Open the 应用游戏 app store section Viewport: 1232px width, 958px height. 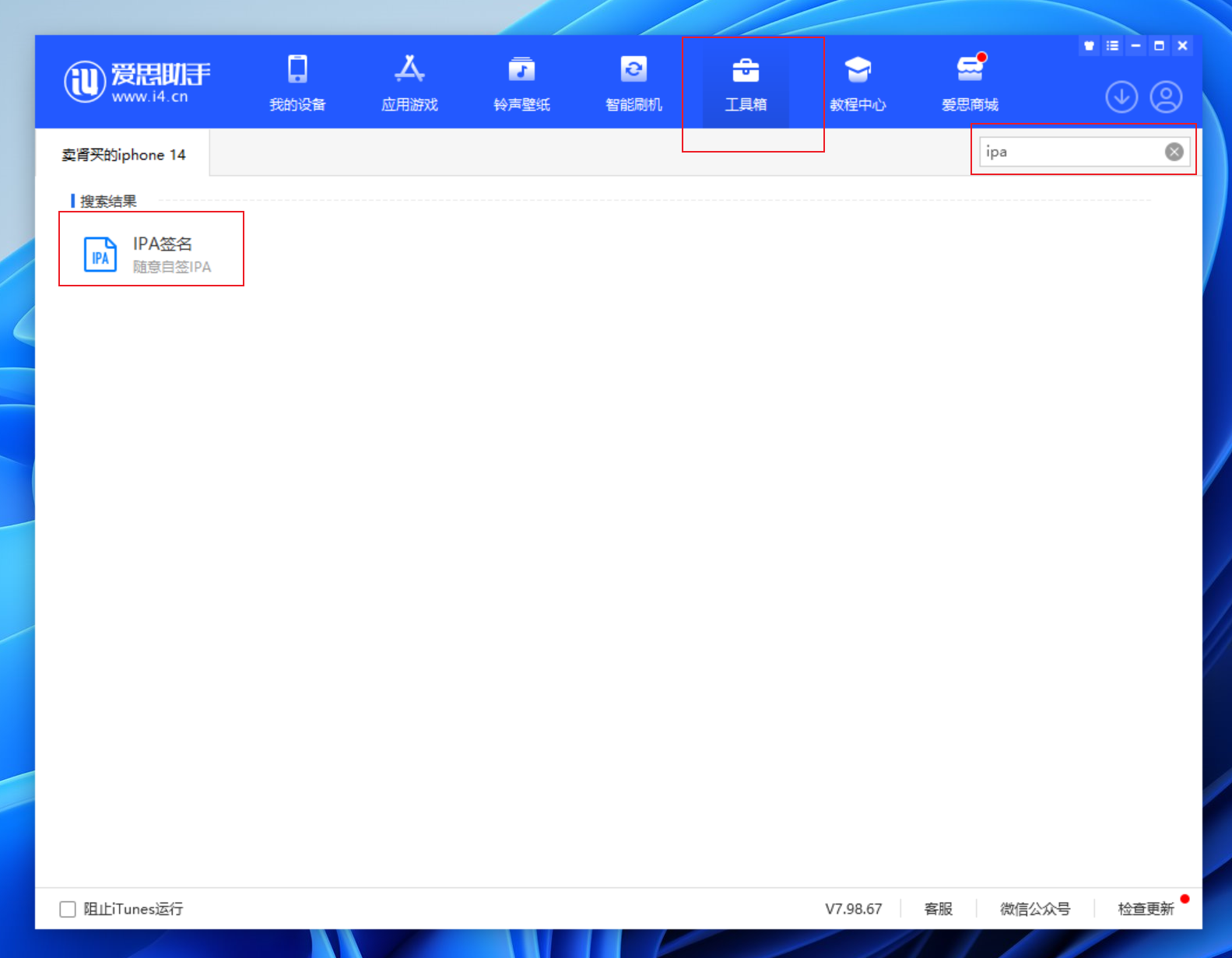[x=409, y=83]
